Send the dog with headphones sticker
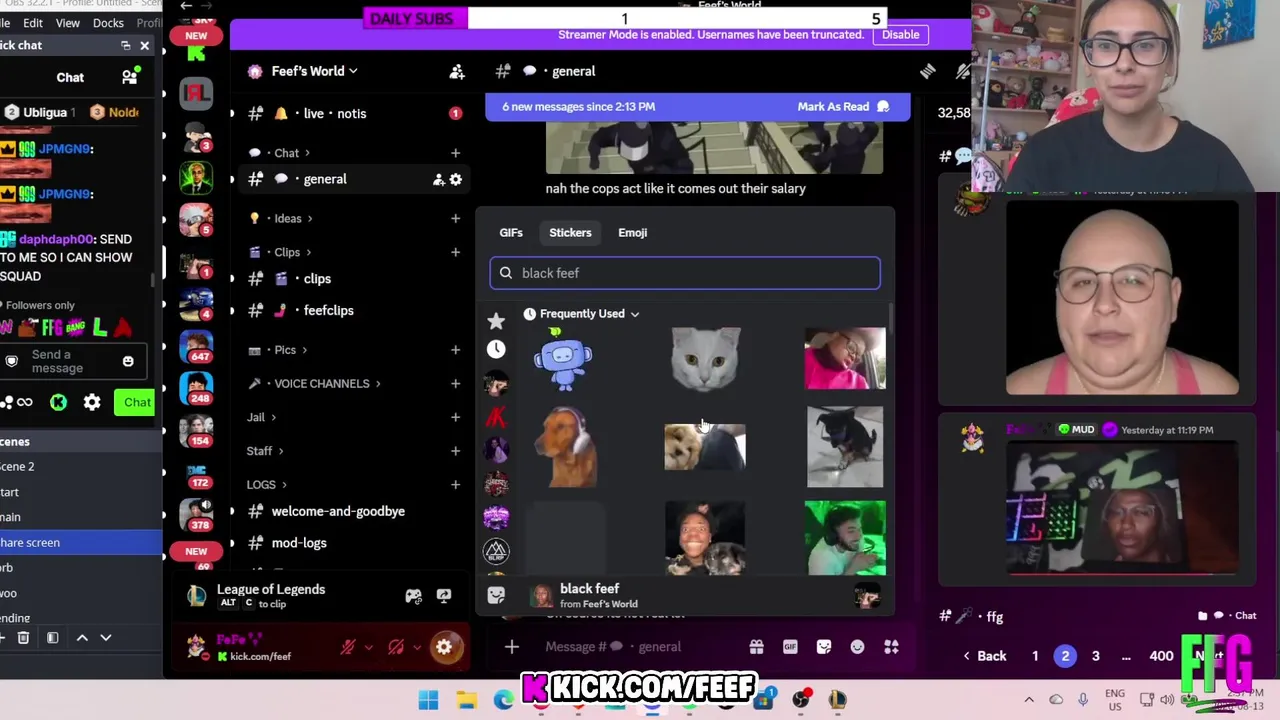Image resolution: width=1280 pixels, height=720 pixels. [x=565, y=447]
